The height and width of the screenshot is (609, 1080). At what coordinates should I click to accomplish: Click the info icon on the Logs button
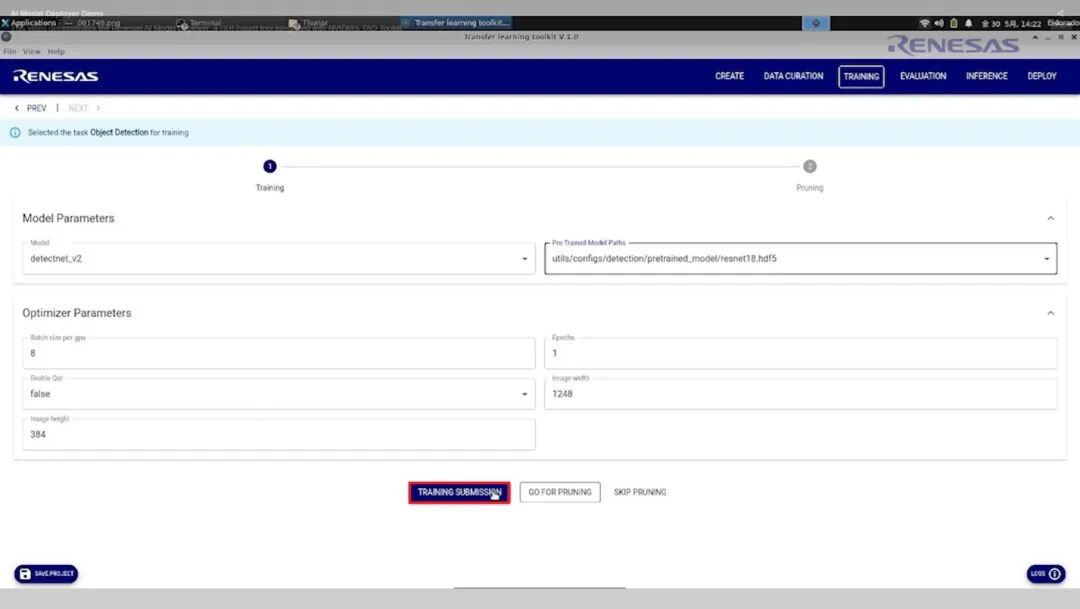click(1055, 574)
